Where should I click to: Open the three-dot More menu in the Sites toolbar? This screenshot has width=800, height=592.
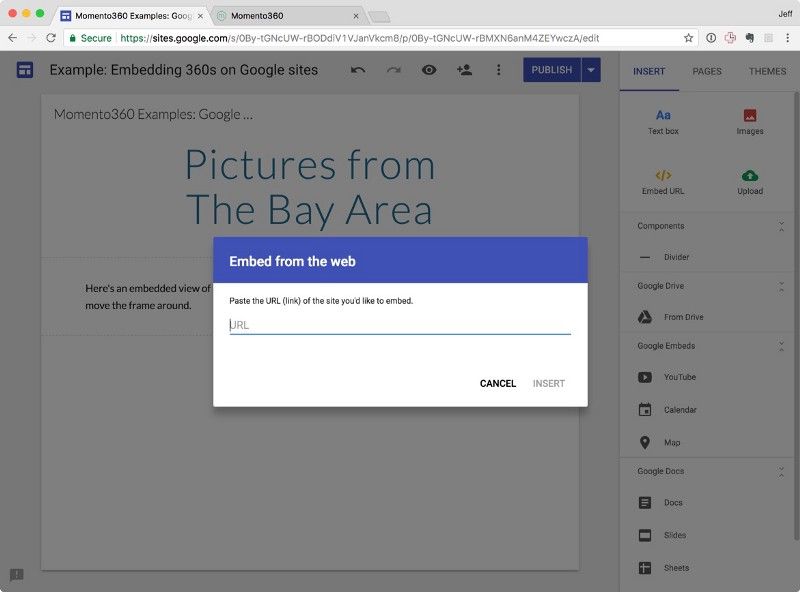498,70
